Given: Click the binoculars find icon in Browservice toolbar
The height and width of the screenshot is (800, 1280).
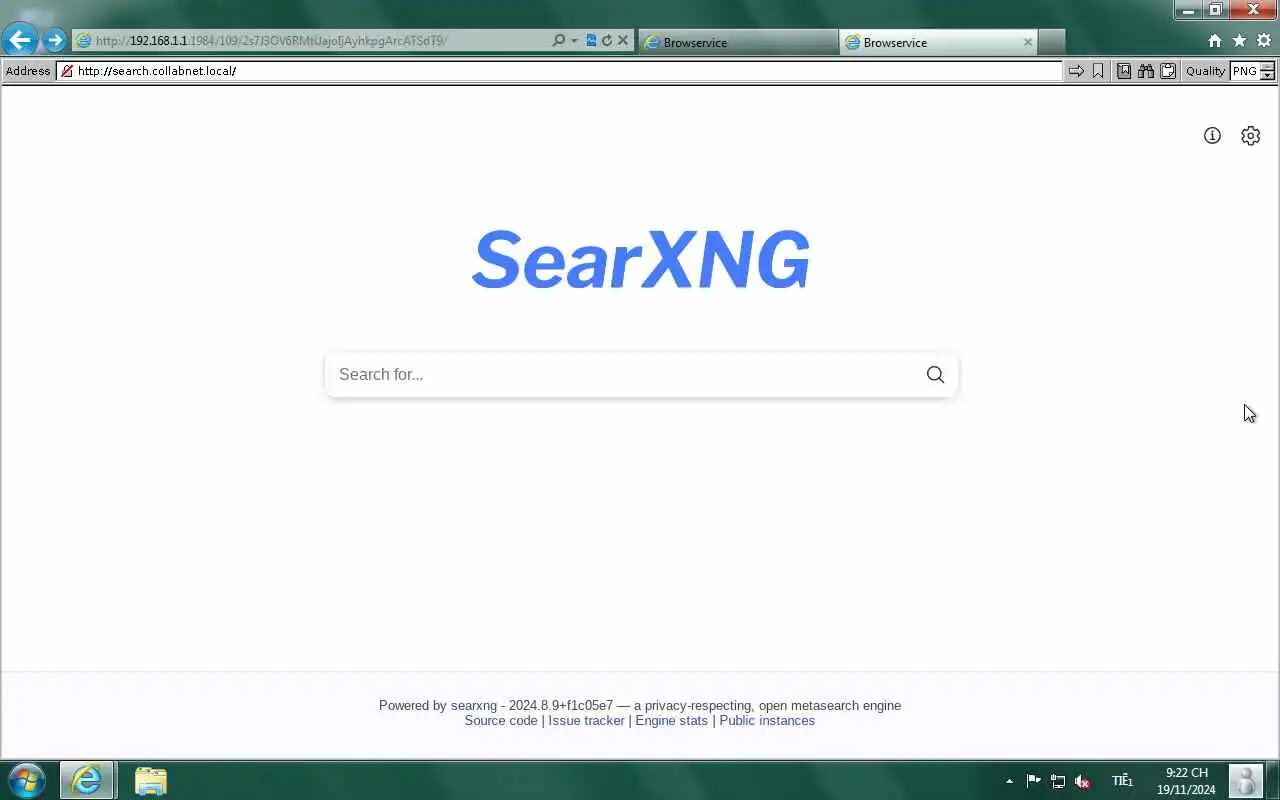Looking at the screenshot, I should [x=1146, y=71].
